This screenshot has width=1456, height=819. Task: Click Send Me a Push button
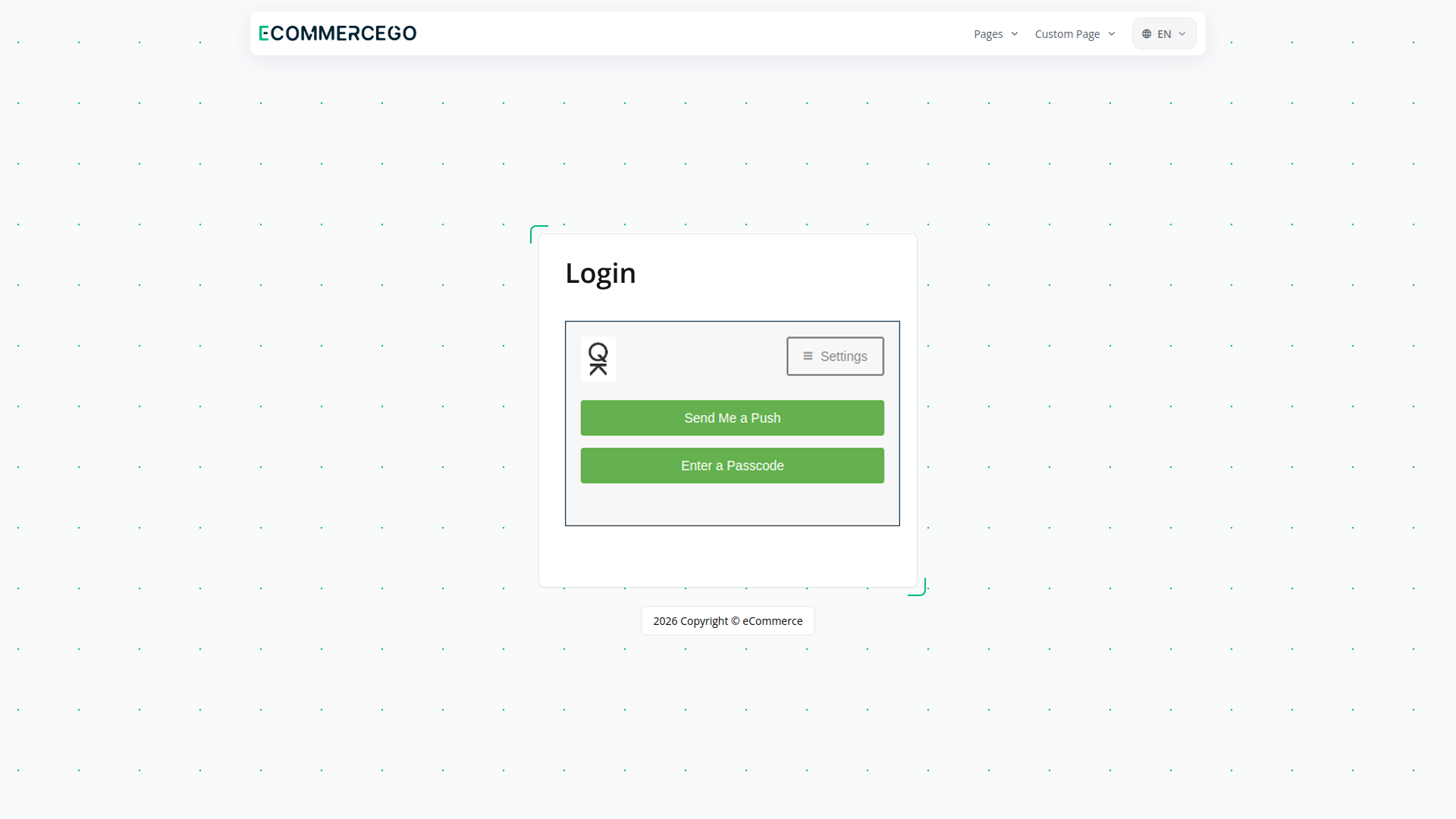(x=733, y=418)
